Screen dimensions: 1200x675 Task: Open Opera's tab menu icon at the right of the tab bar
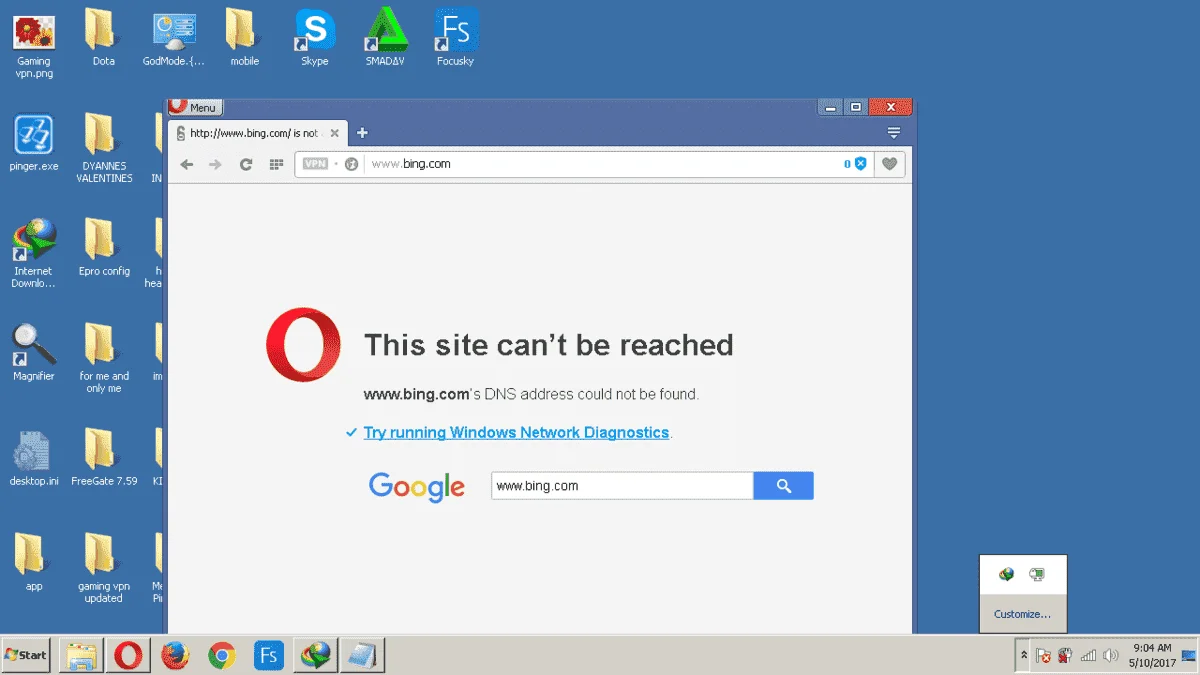894,133
